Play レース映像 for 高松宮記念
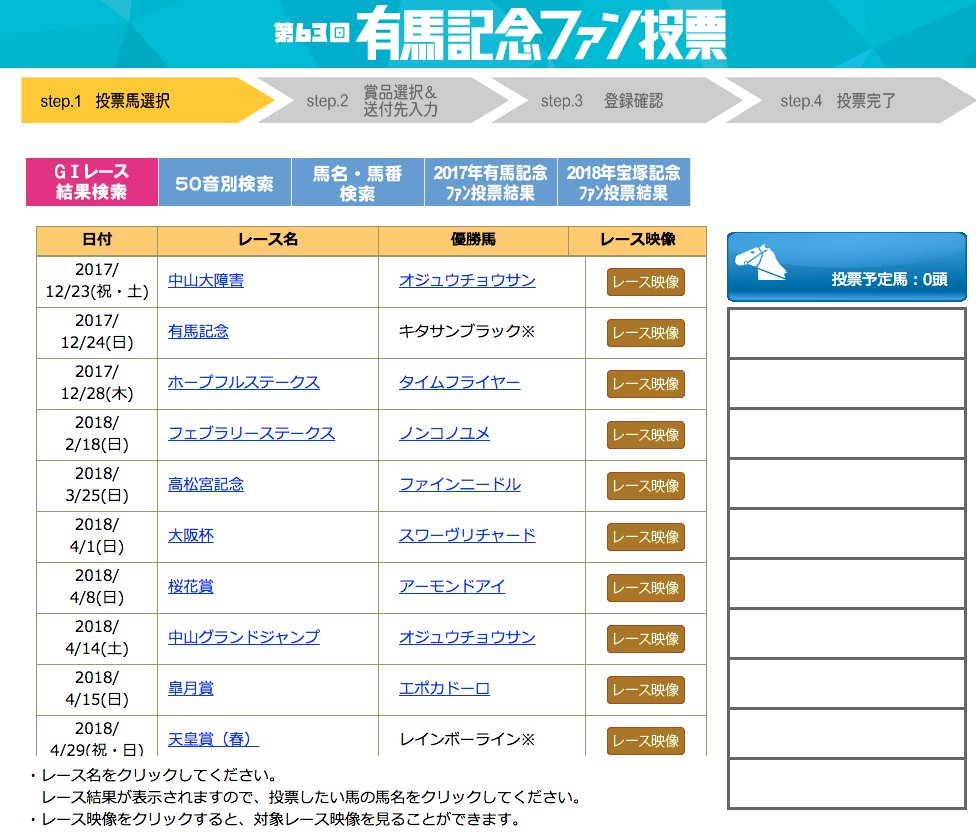This screenshot has width=976, height=832. pyautogui.click(x=645, y=486)
